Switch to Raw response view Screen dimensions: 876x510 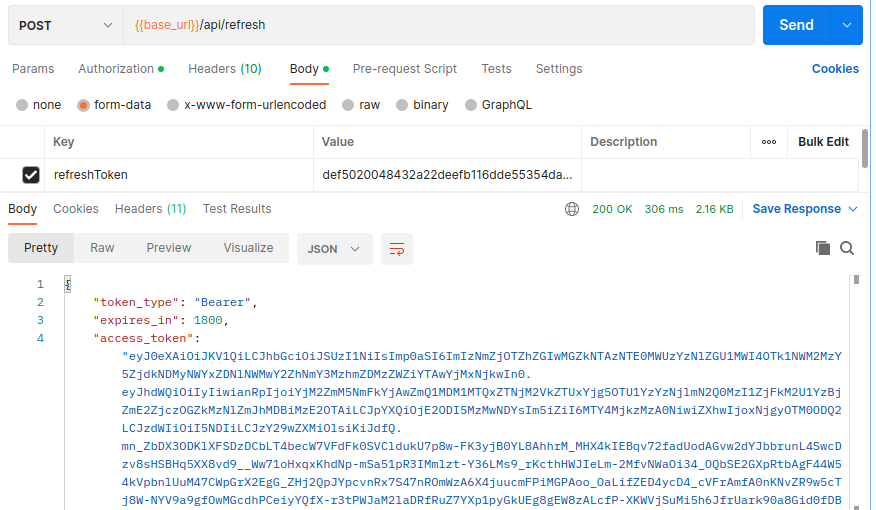coord(102,248)
